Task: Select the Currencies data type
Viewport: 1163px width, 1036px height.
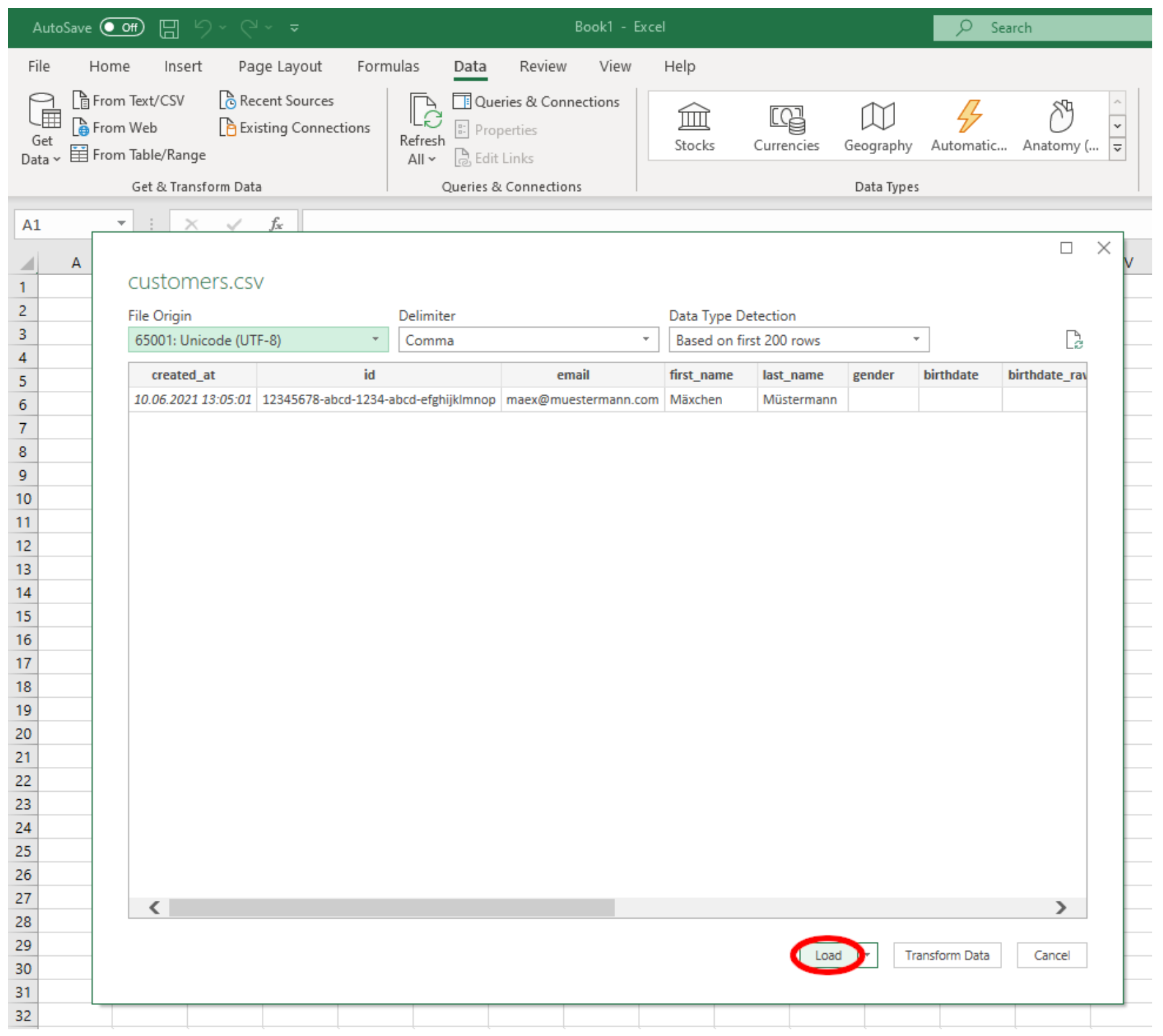Action: [786, 128]
